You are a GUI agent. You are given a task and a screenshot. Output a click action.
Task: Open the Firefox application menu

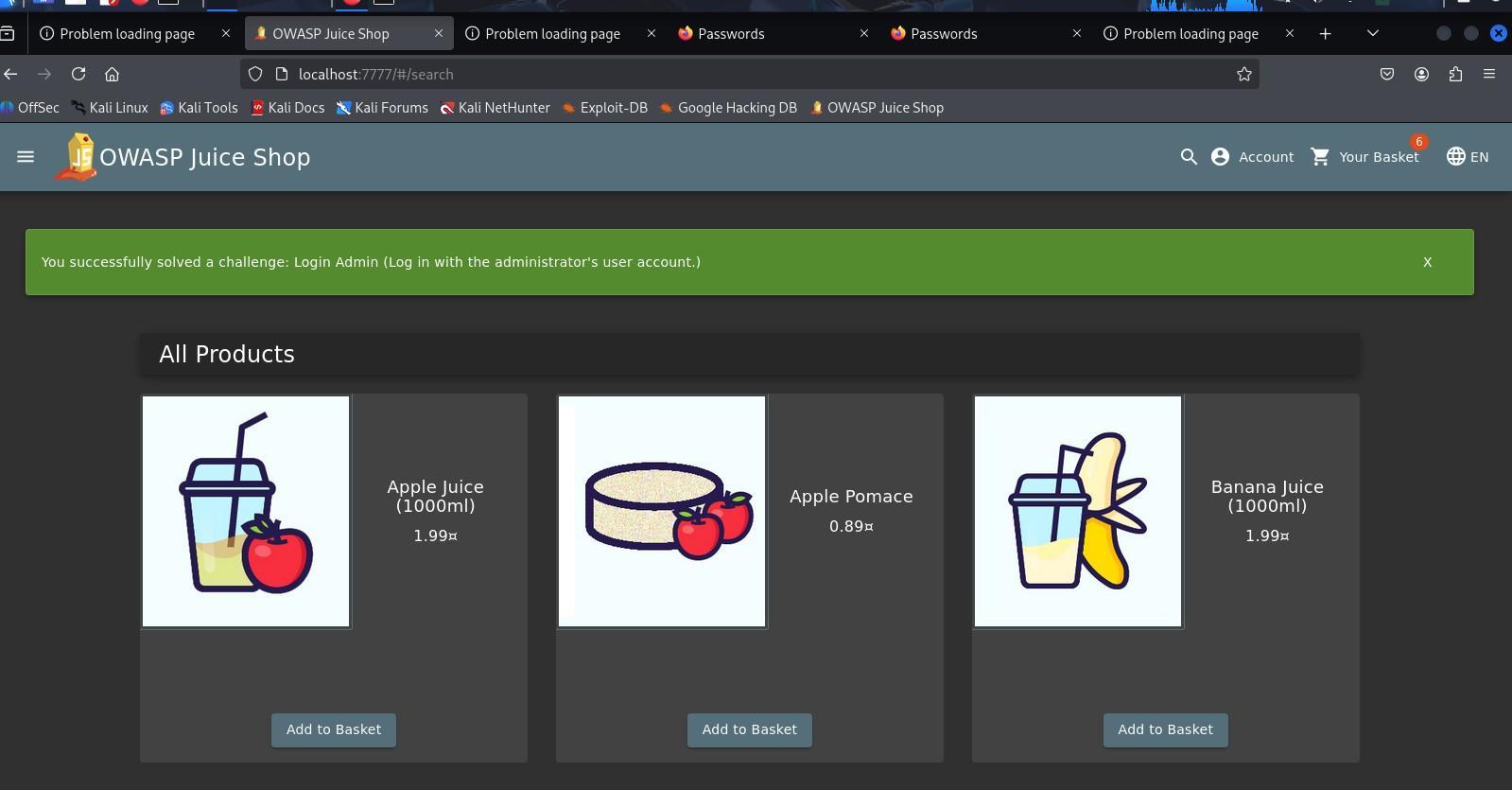pos(1489,74)
